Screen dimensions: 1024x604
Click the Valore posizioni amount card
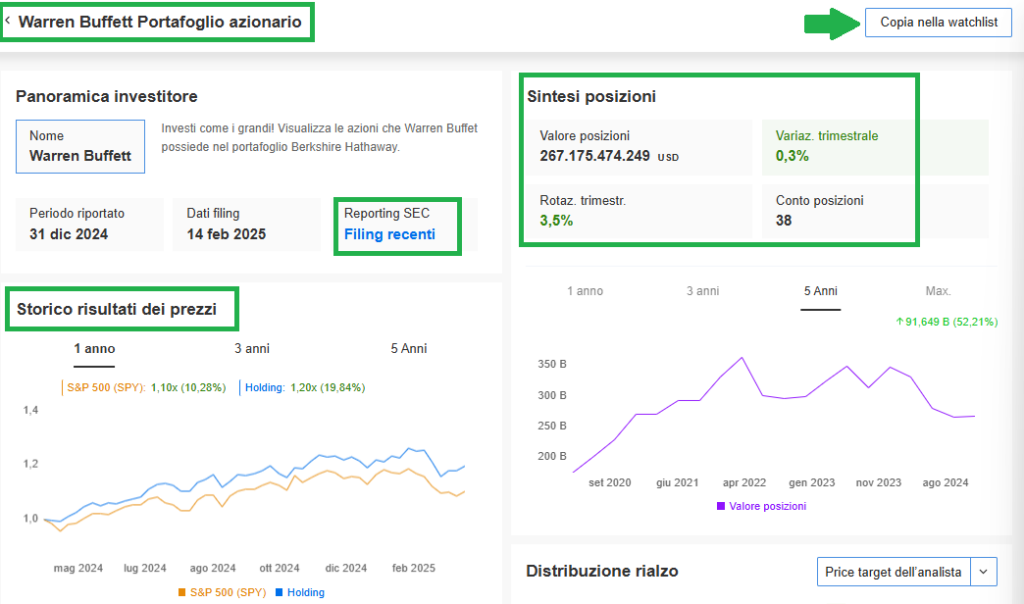[639, 146]
